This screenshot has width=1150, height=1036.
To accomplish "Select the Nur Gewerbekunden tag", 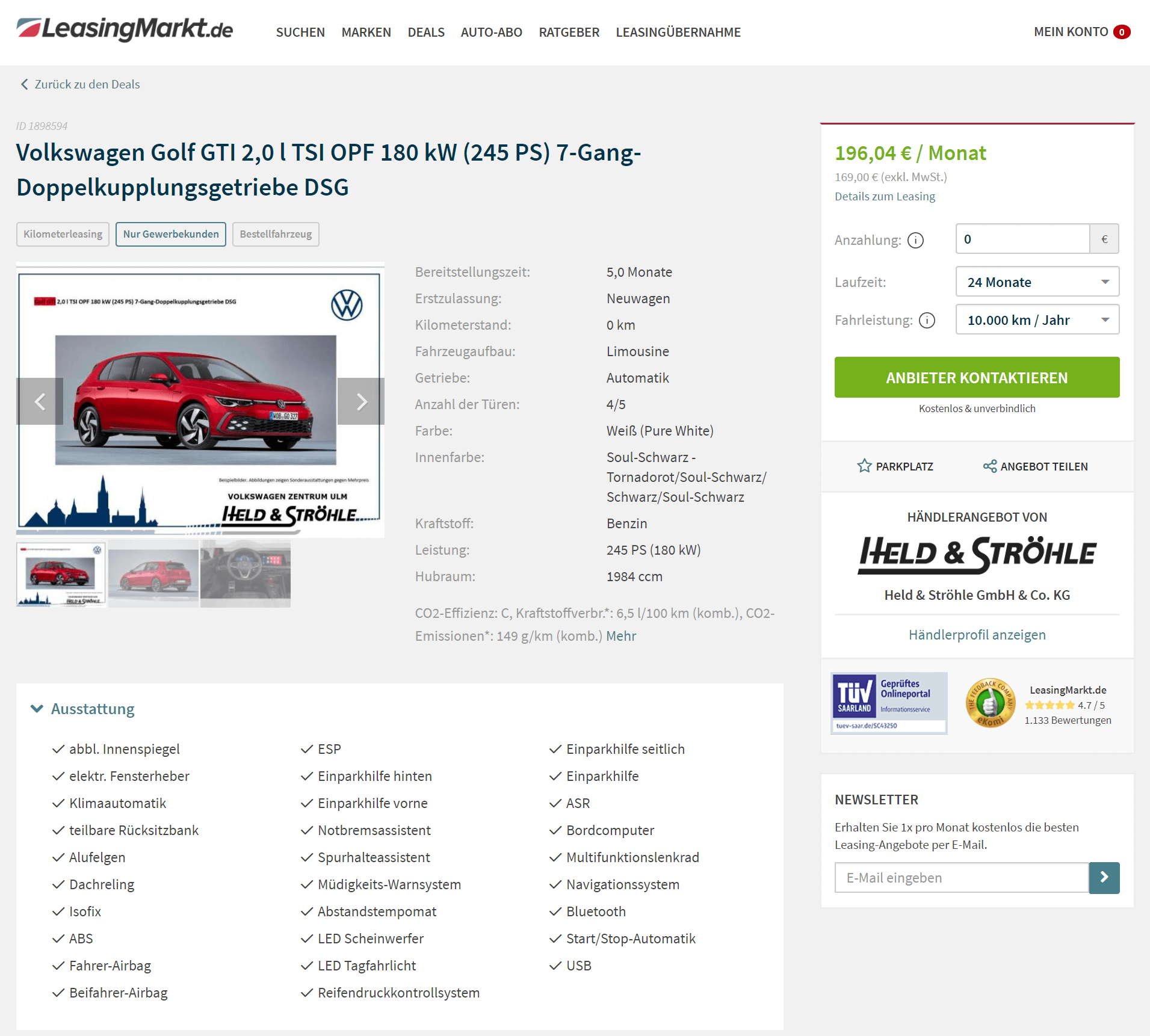I will pyautogui.click(x=171, y=234).
